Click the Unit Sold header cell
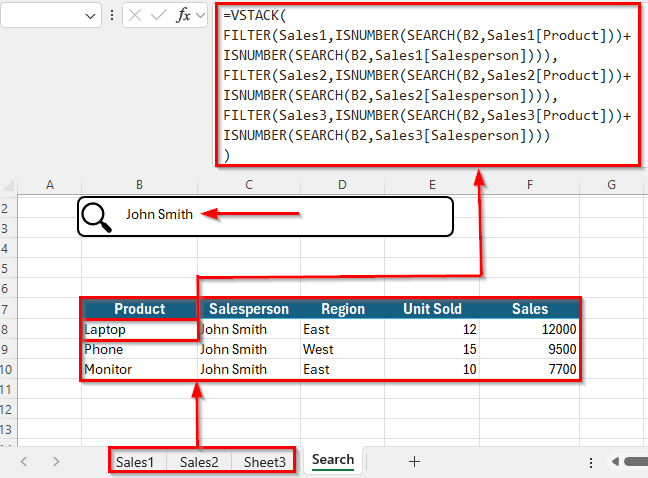 pyautogui.click(x=432, y=309)
